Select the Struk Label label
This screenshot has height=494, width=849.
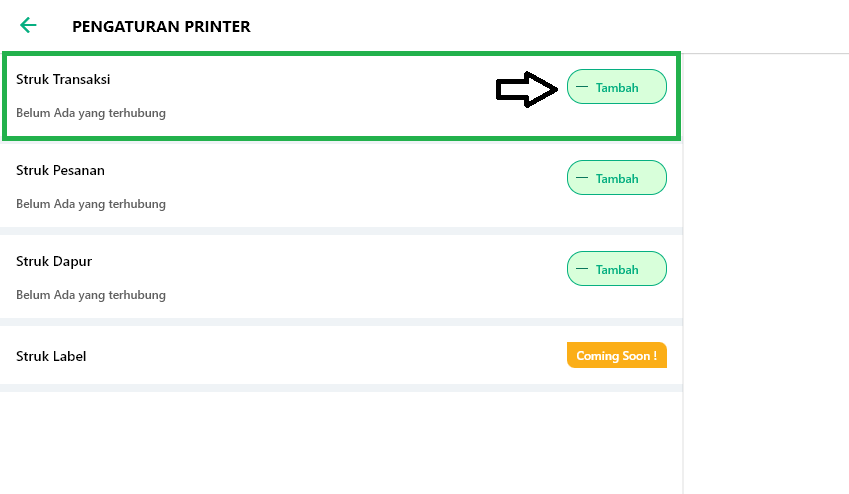pyautogui.click(x=51, y=356)
